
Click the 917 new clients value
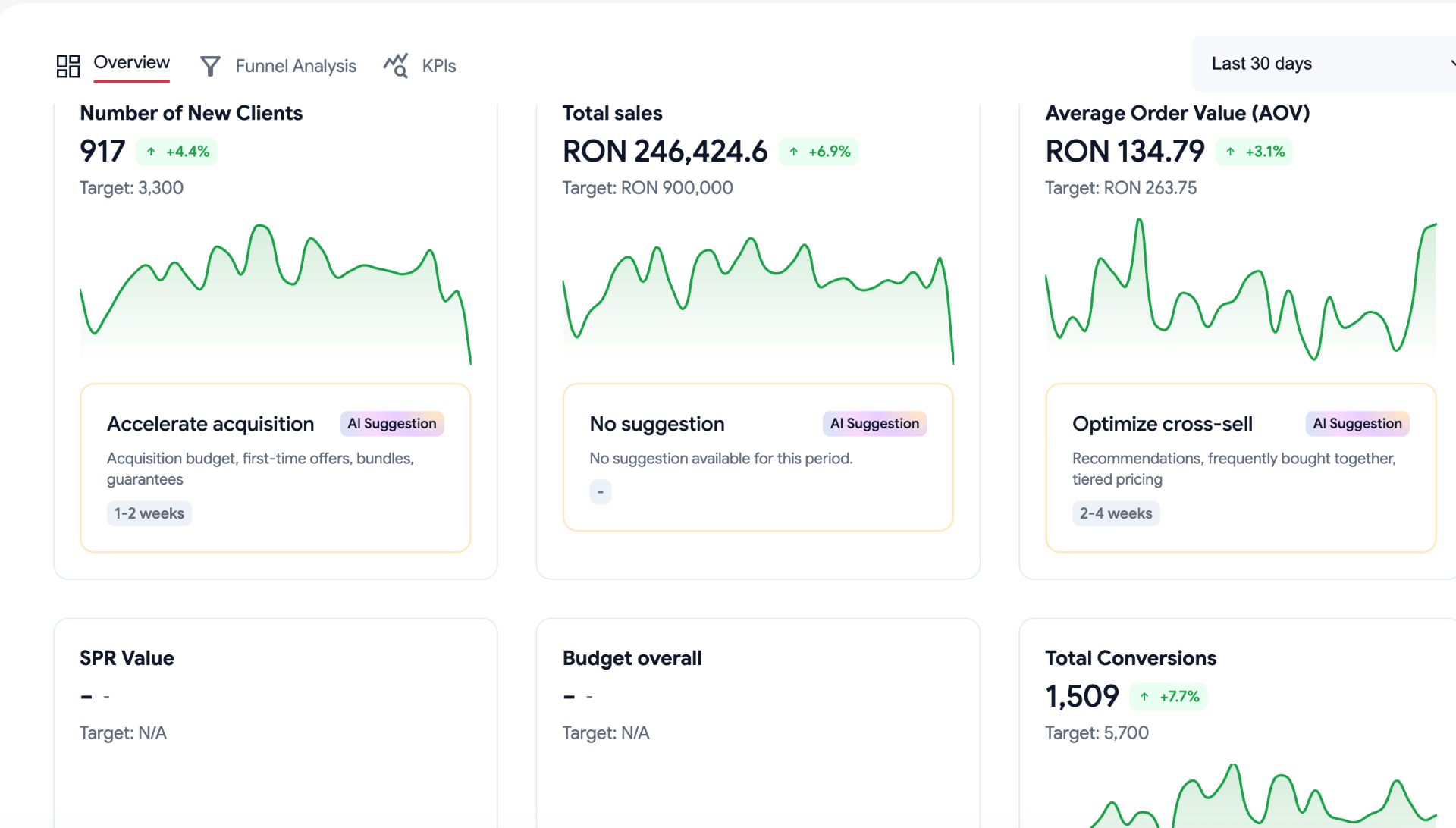pyautogui.click(x=102, y=152)
